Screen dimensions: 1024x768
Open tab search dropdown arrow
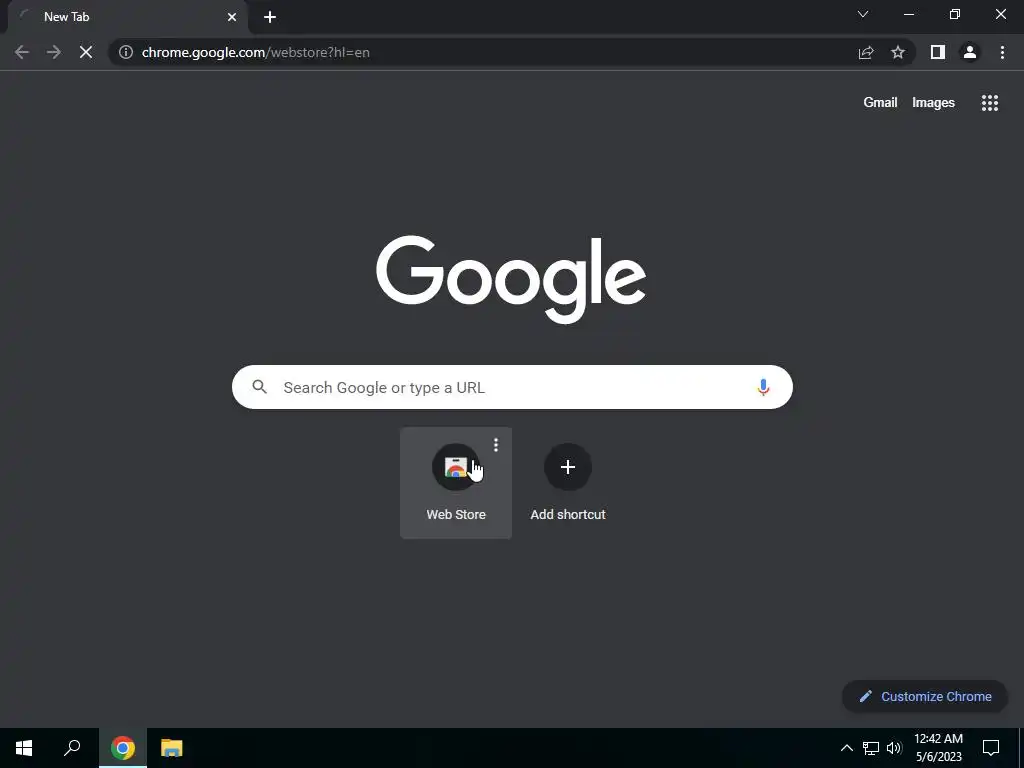[863, 14]
